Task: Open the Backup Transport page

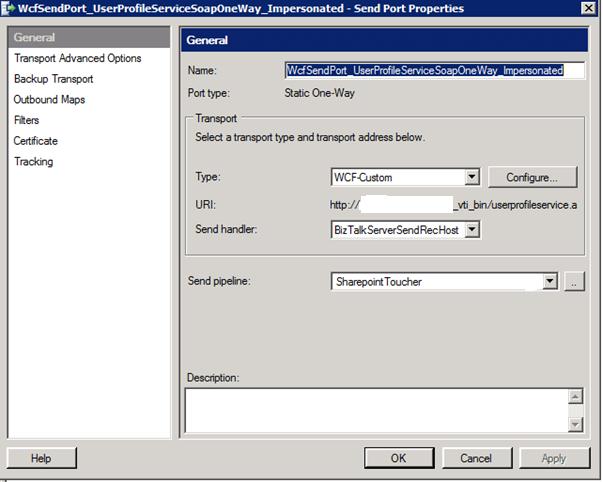Action: 53,79
